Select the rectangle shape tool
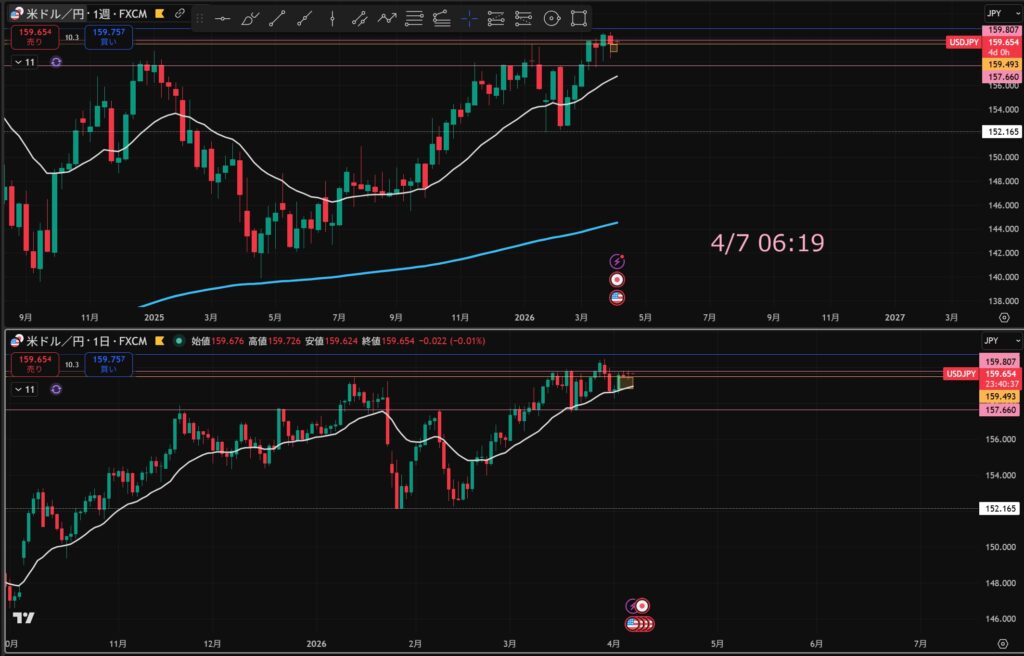The width and height of the screenshot is (1024, 656). point(578,18)
